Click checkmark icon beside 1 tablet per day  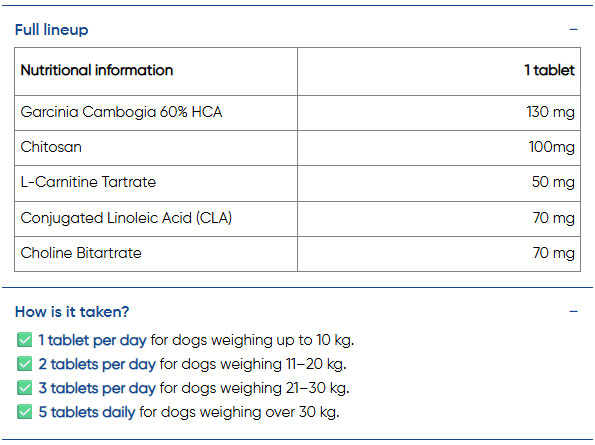[25, 340]
